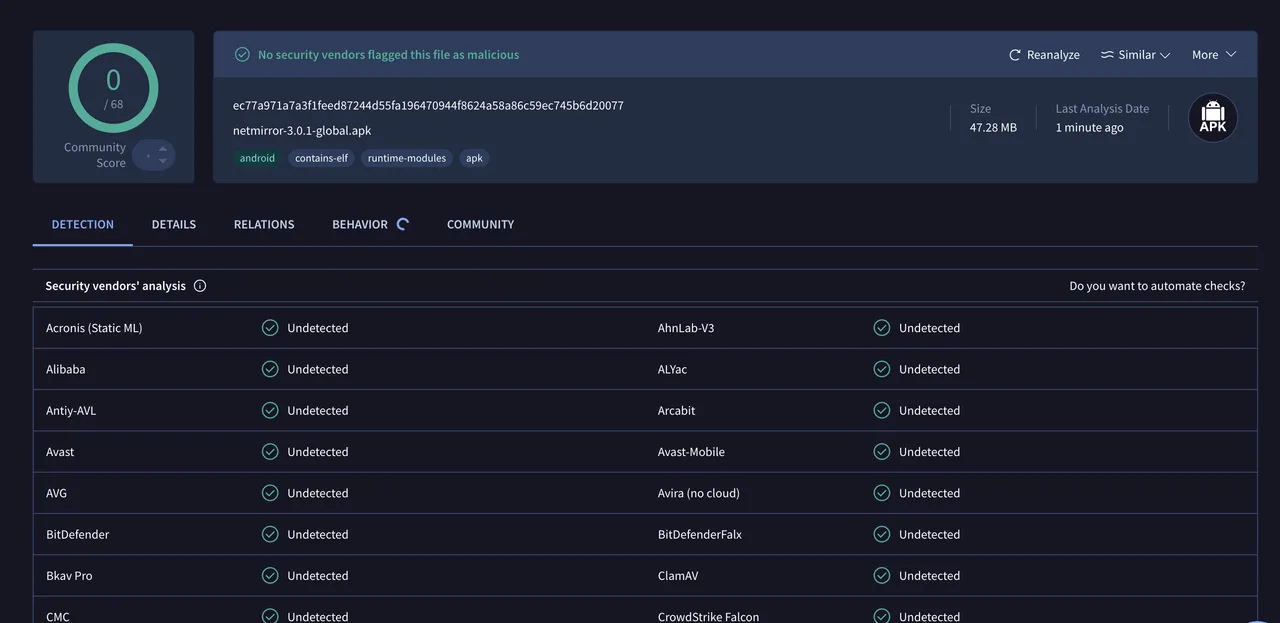Click the 'contains-elf' tag
1280x623 pixels.
pyautogui.click(x=321, y=158)
